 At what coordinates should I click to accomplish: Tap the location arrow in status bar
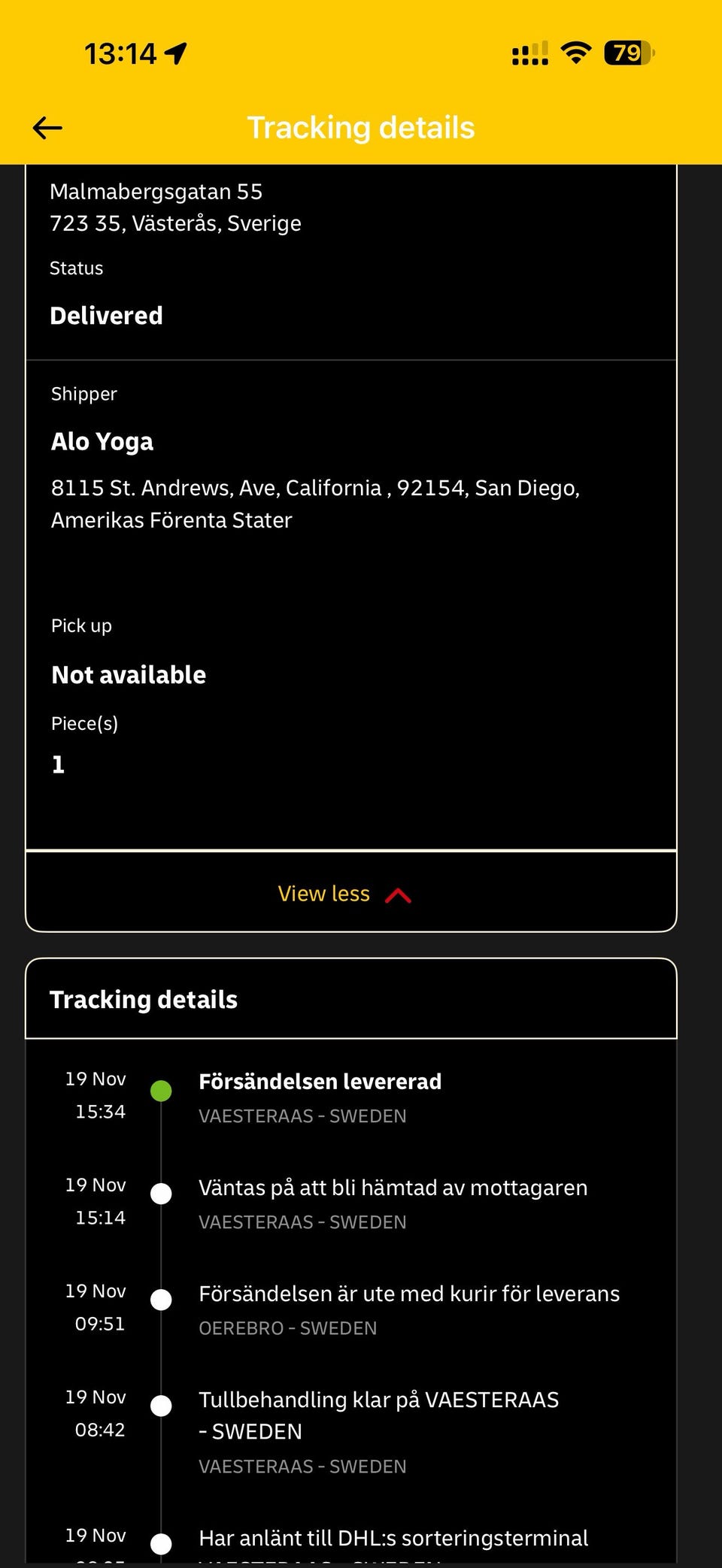176,53
